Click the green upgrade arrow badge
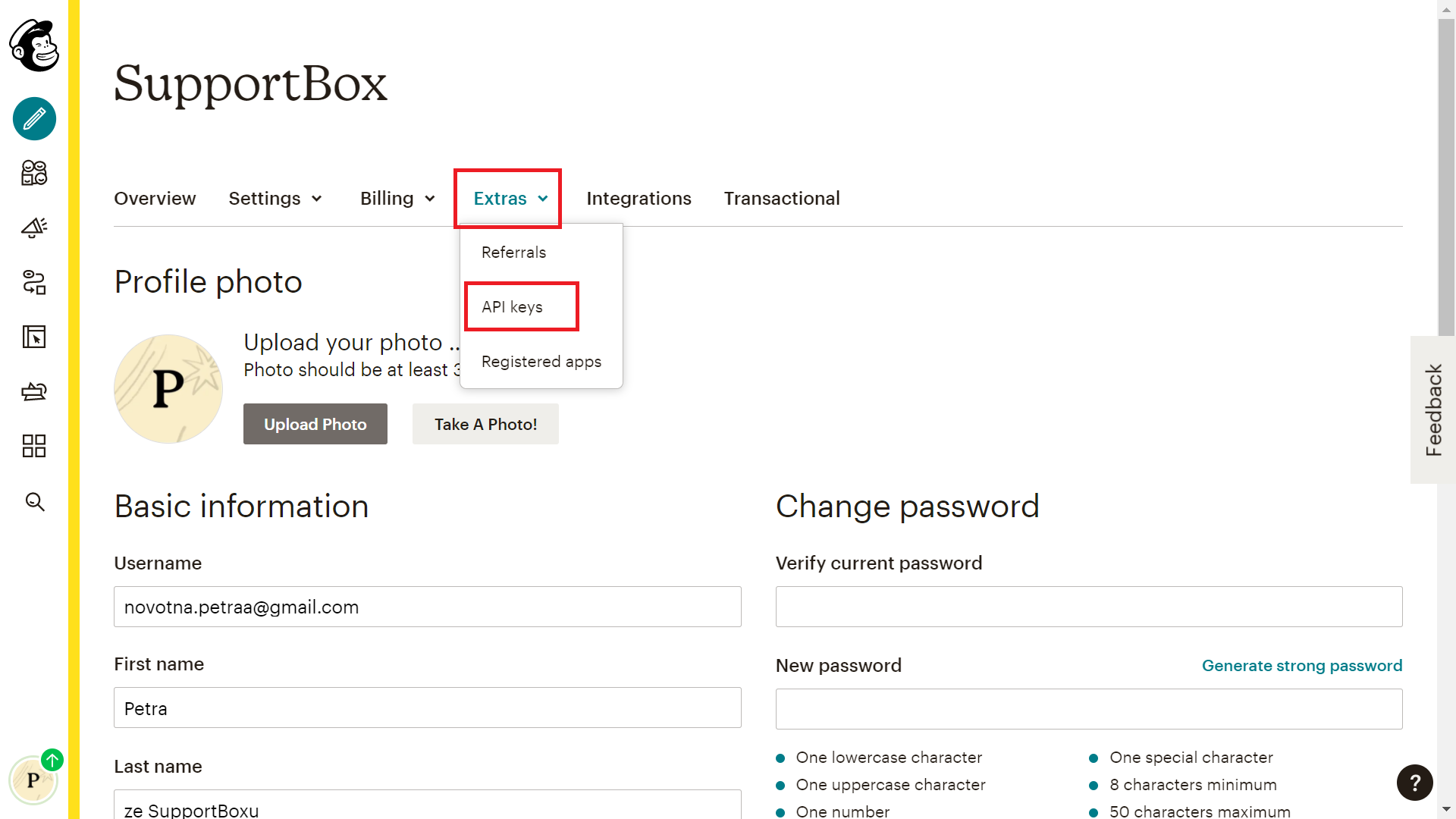The width and height of the screenshot is (1456, 819). [52, 759]
